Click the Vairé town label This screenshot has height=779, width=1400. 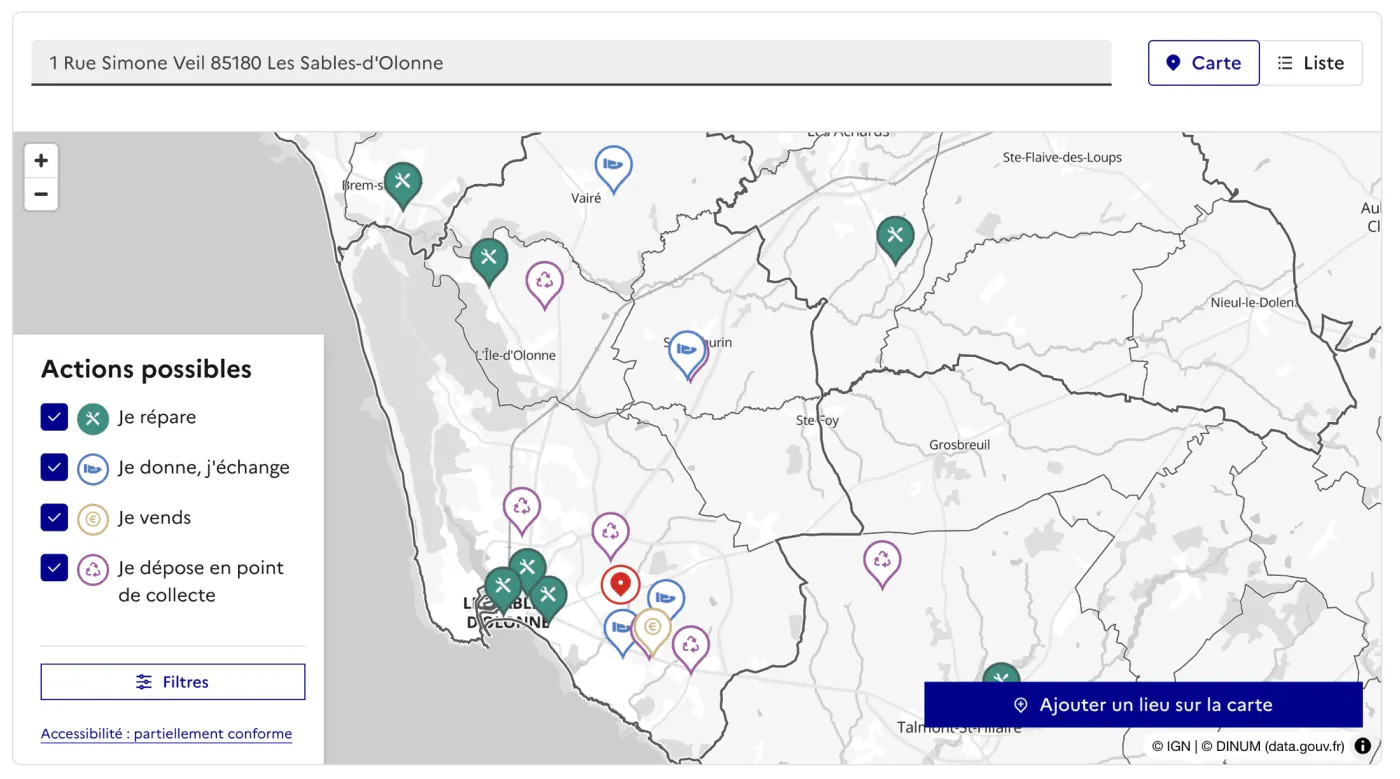586,198
